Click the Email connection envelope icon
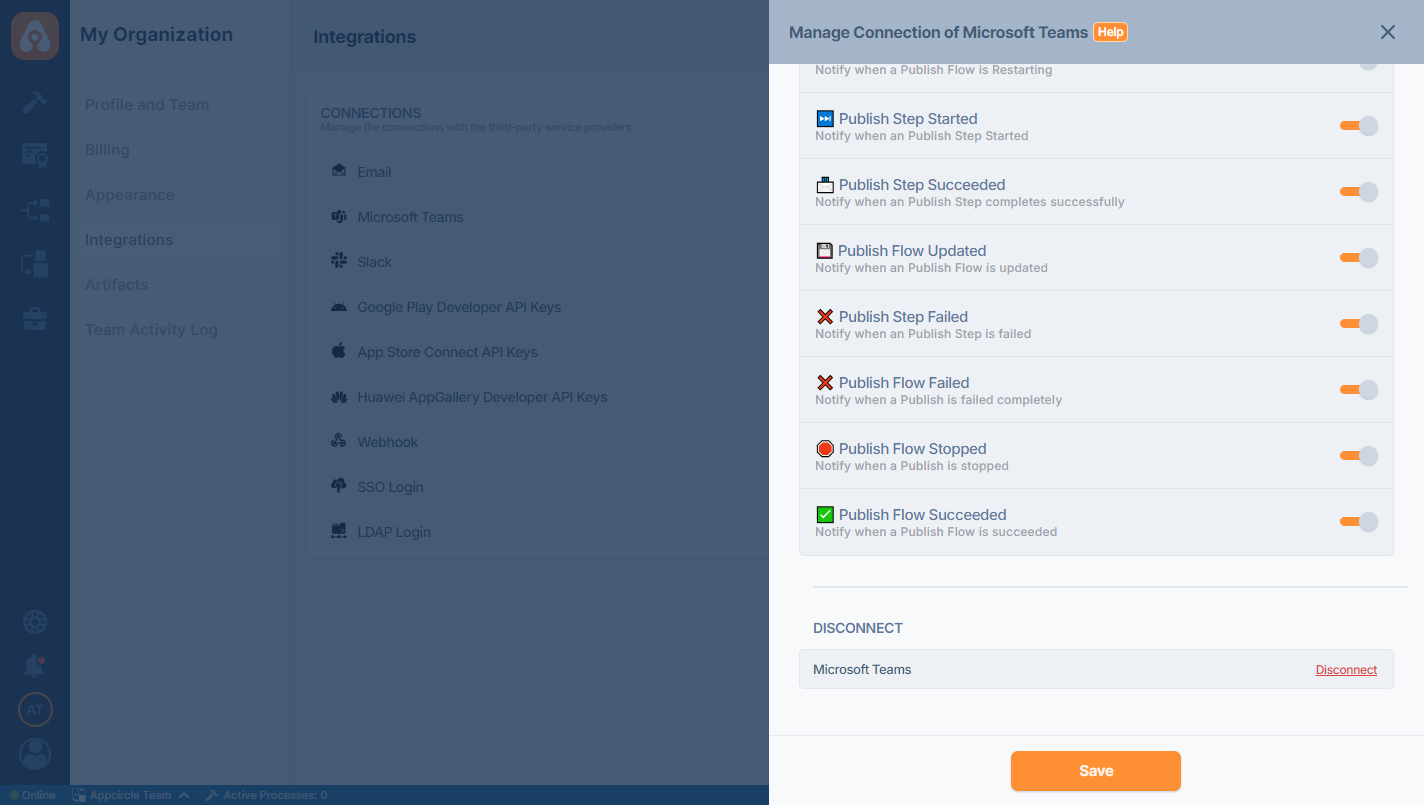 click(x=339, y=171)
